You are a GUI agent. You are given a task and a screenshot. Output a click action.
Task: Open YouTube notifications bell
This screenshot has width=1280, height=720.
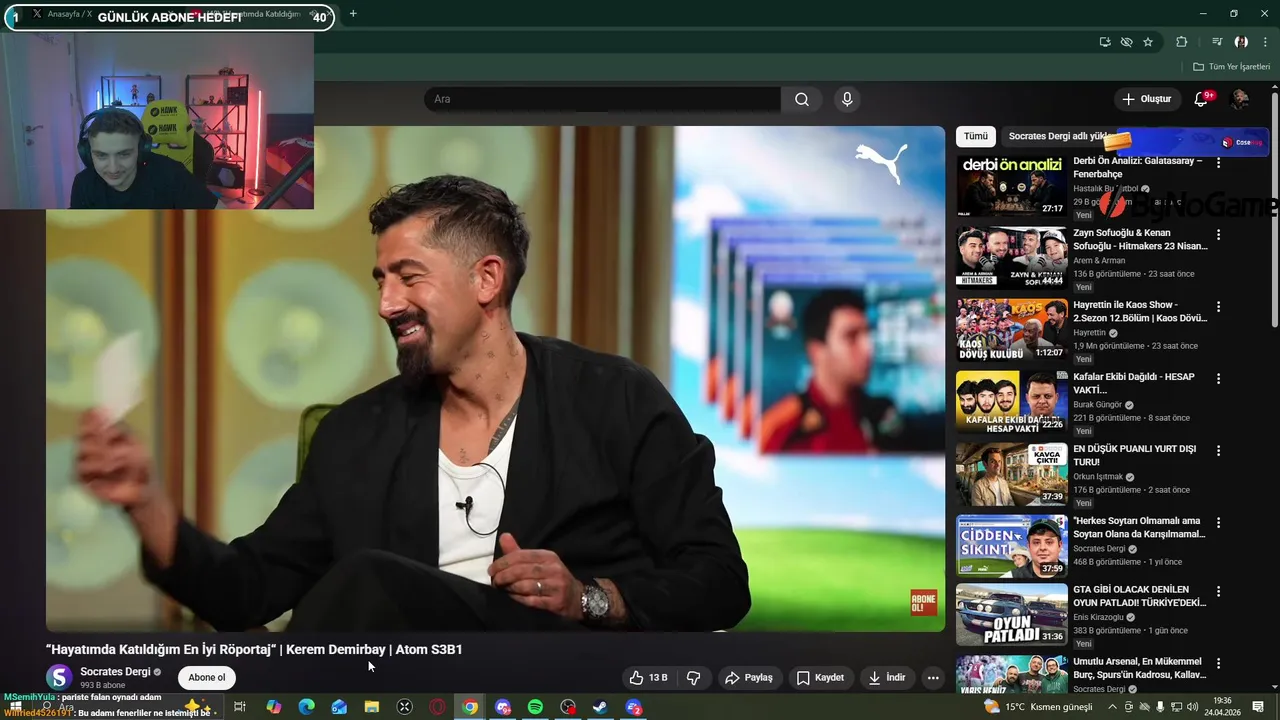click(x=1202, y=99)
